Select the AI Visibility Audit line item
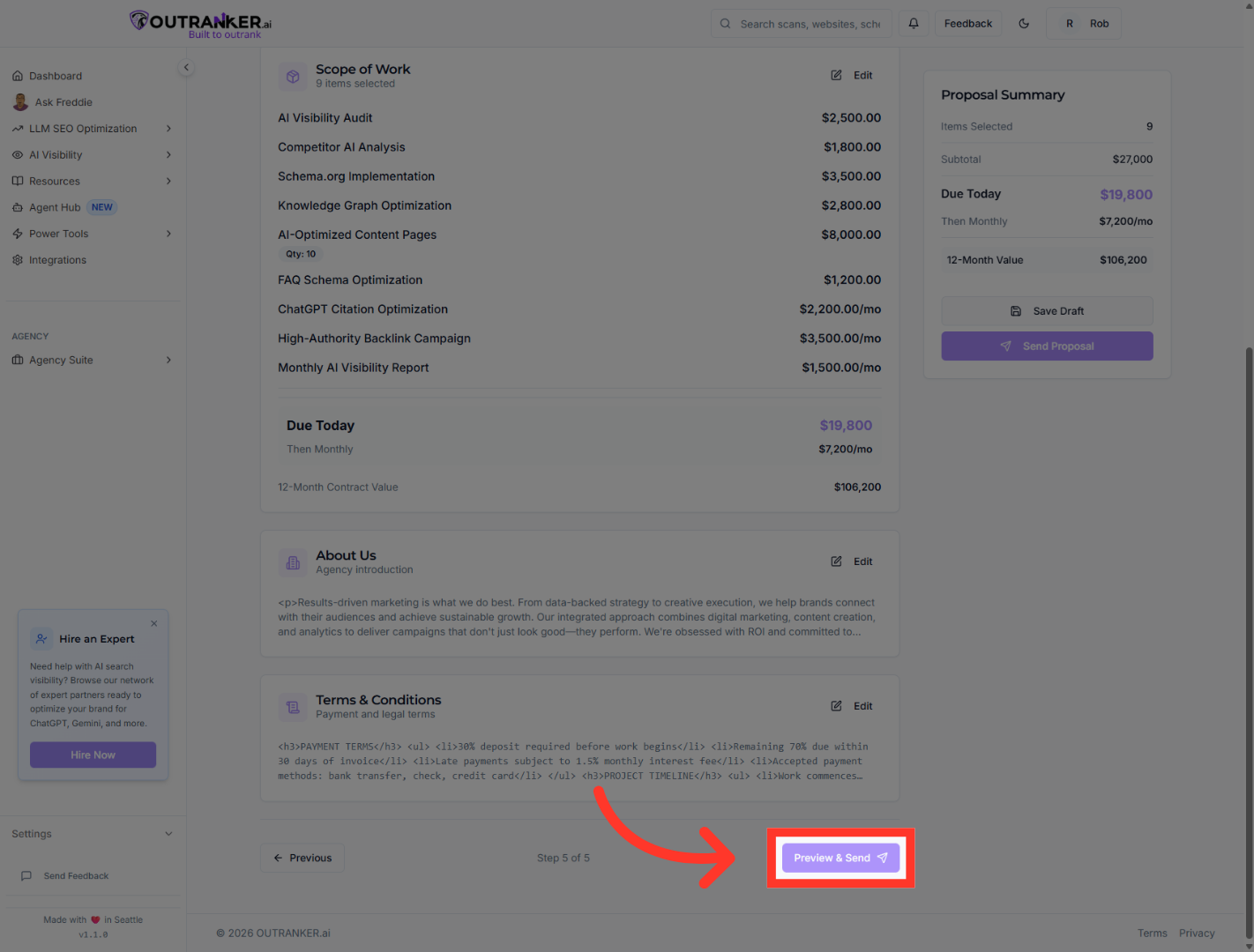This screenshot has height=952, width=1254. pos(579,118)
